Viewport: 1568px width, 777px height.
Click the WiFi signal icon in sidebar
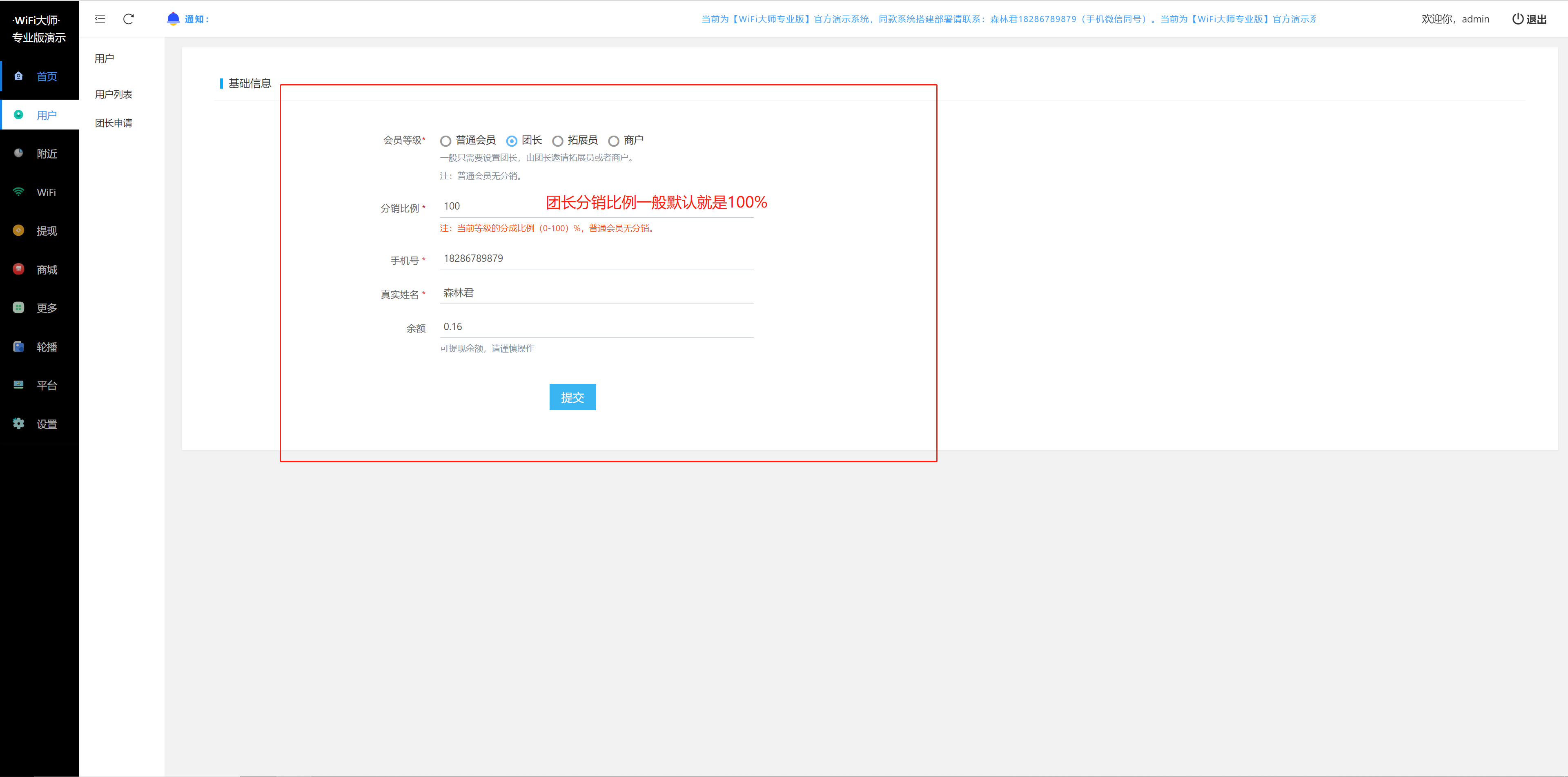click(18, 192)
